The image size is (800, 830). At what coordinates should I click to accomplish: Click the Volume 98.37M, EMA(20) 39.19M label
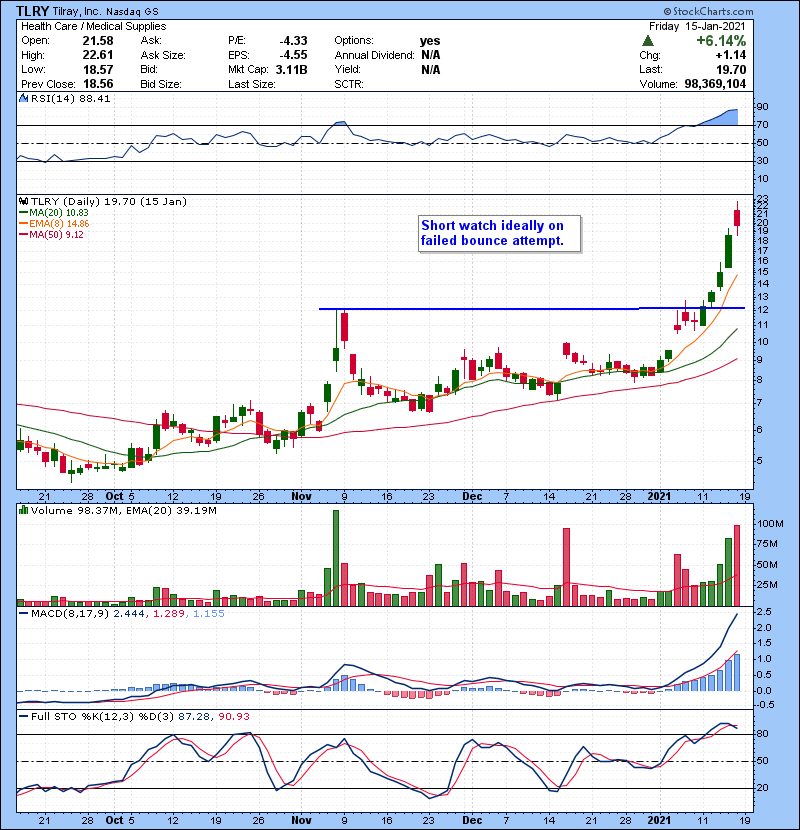point(123,511)
